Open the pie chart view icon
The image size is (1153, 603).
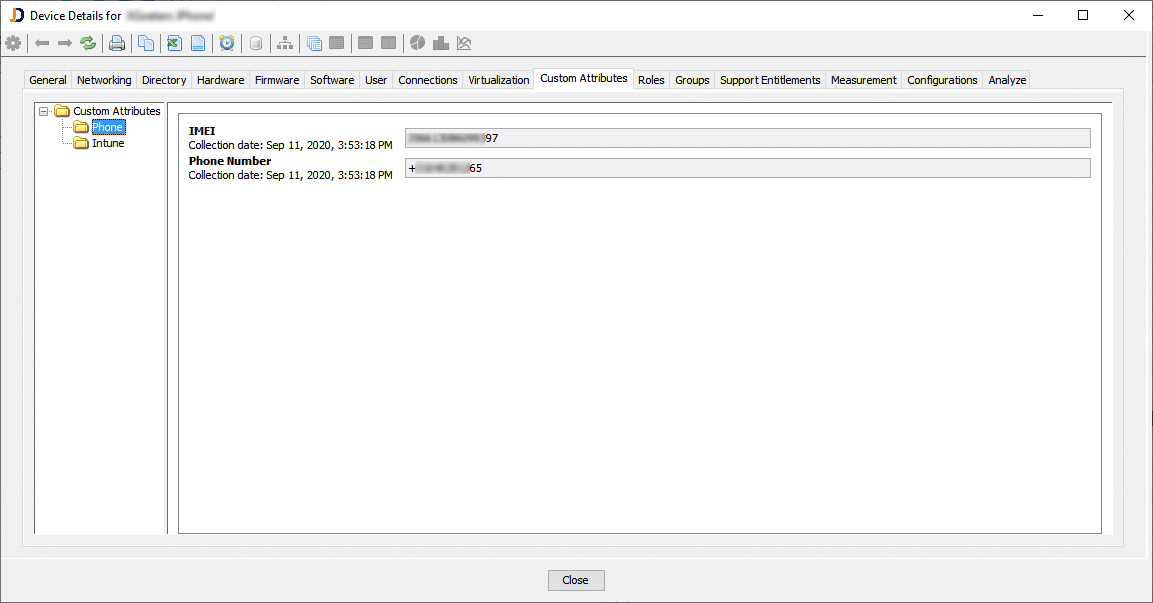pos(417,43)
